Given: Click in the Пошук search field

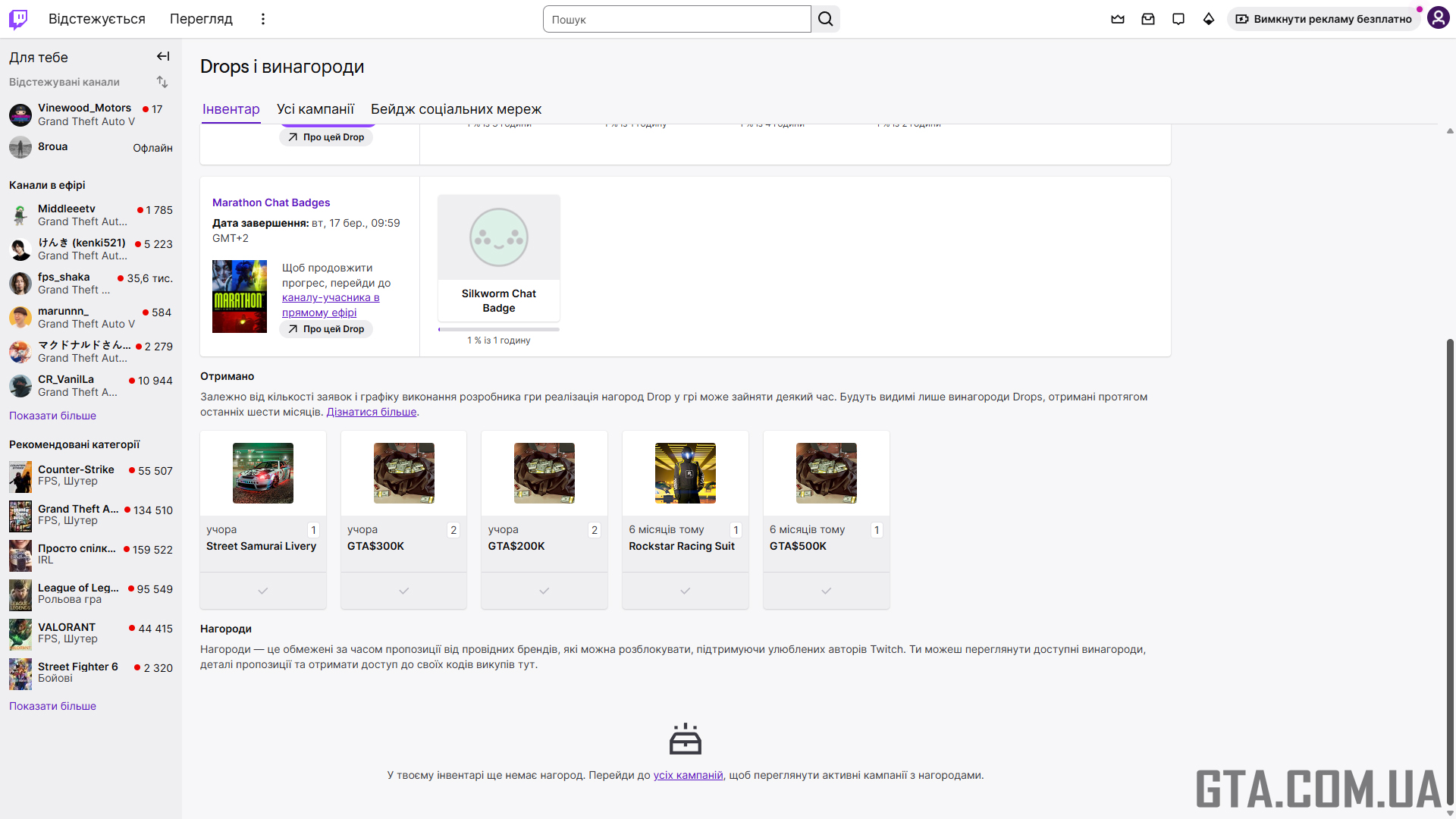Looking at the screenshot, I should [676, 19].
